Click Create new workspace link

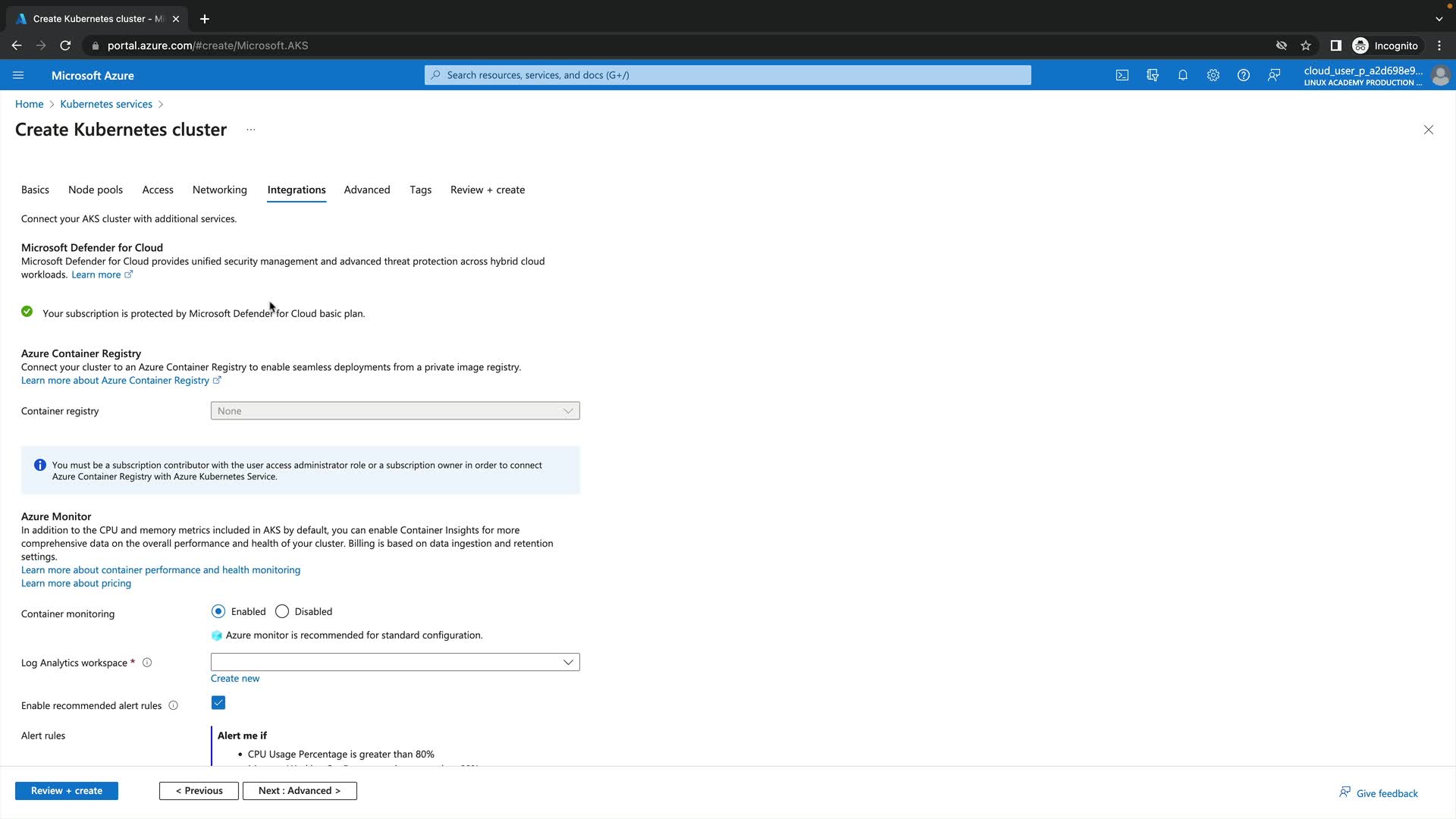[x=235, y=679]
